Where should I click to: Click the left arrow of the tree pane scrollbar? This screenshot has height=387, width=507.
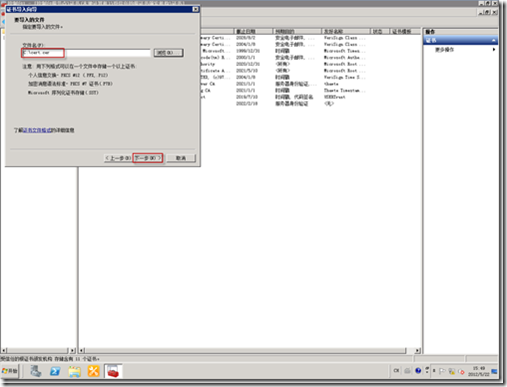(x=4, y=351)
